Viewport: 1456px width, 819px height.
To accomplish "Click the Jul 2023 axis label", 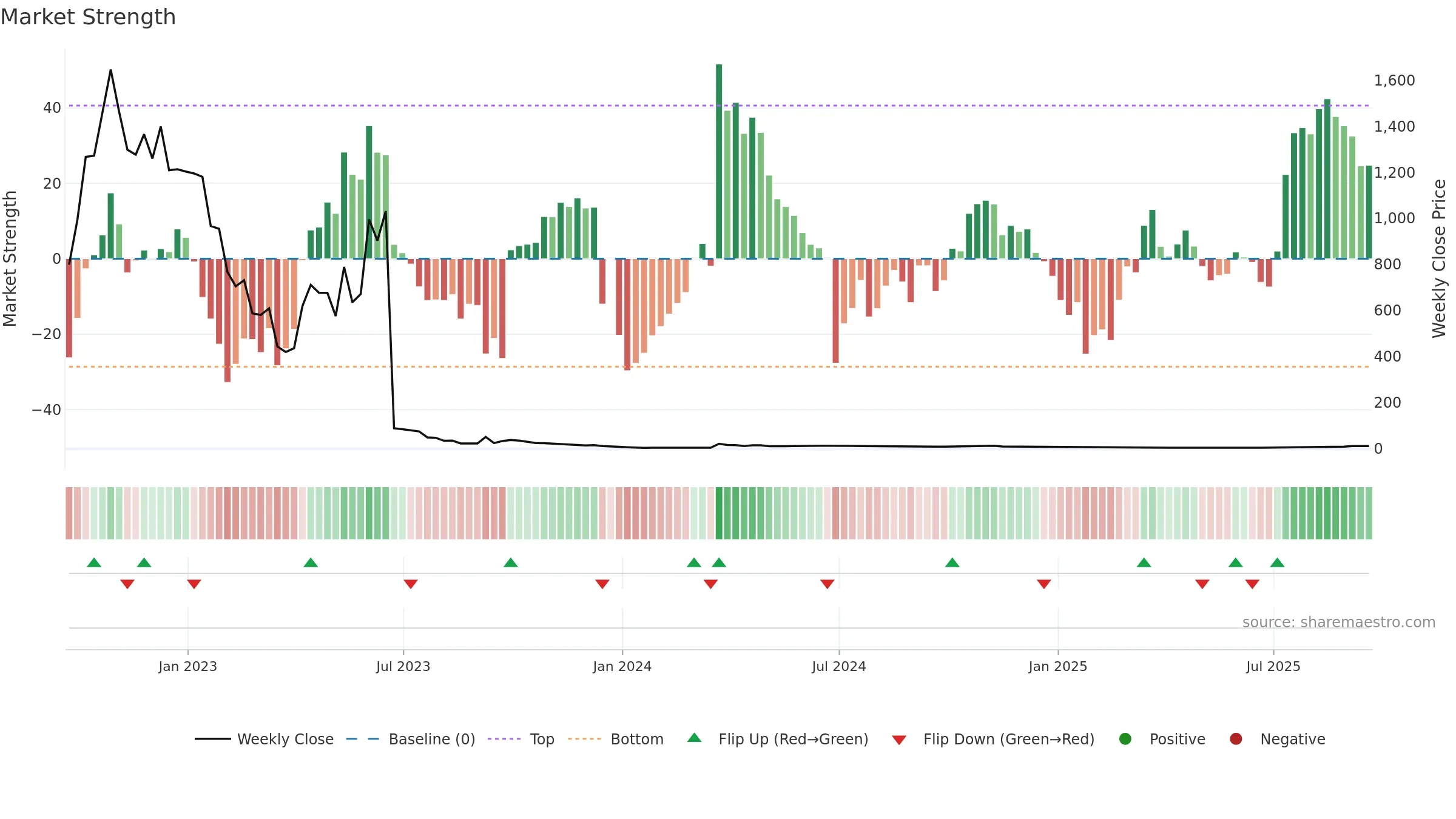I will [403, 667].
